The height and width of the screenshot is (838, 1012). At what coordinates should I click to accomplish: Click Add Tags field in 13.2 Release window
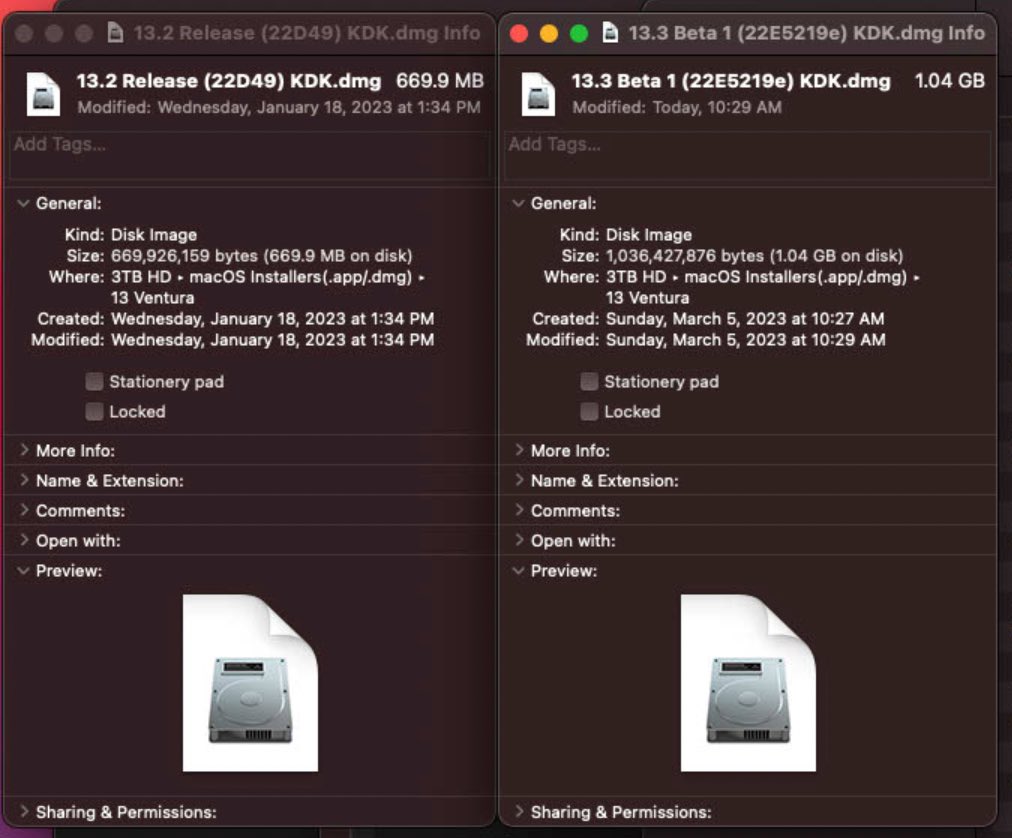[x=249, y=155]
